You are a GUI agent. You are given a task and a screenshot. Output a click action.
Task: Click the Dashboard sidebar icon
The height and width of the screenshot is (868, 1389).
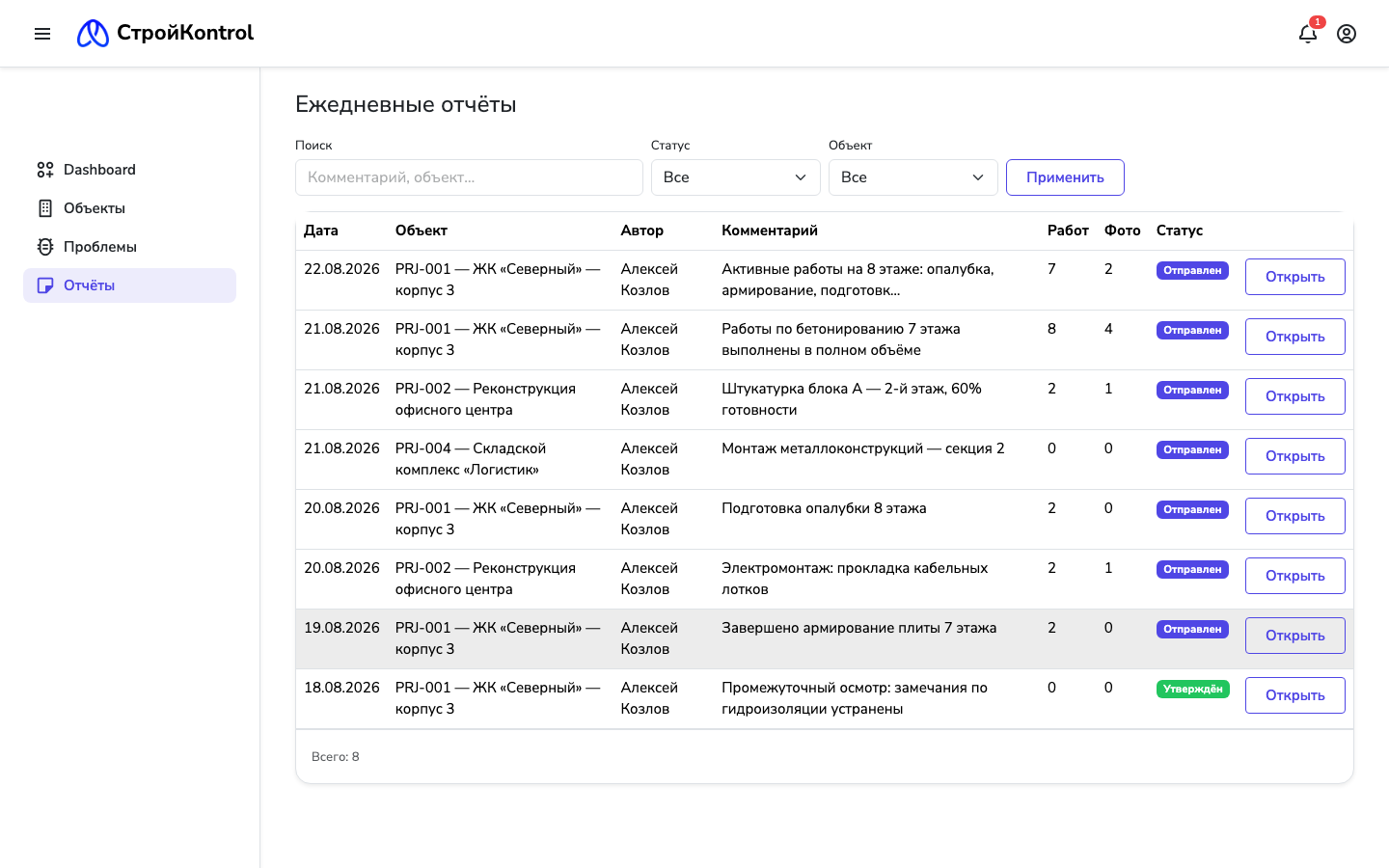click(x=45, y=170)
